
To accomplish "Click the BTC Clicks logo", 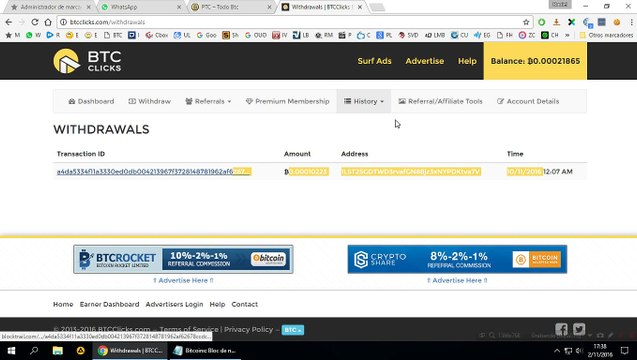I will click(87, 61).
